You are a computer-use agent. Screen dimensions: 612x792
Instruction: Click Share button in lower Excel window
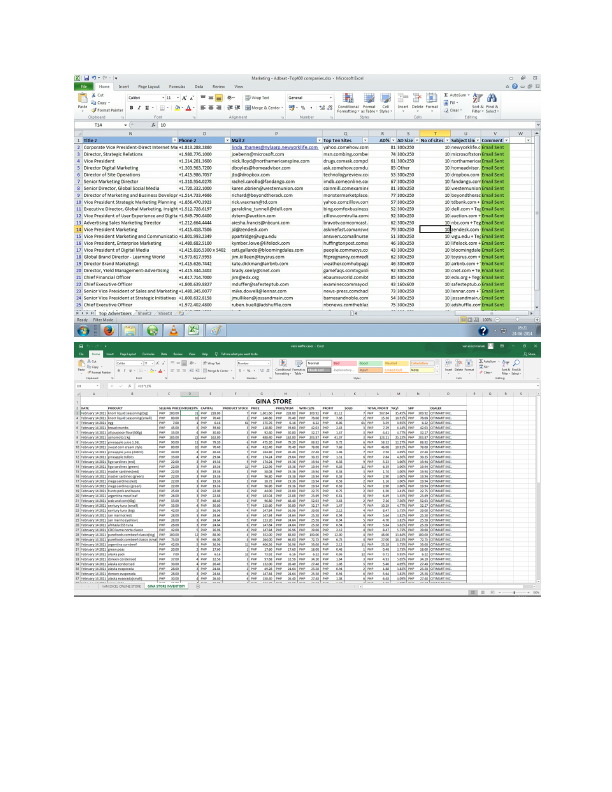[x=532, y=354]
